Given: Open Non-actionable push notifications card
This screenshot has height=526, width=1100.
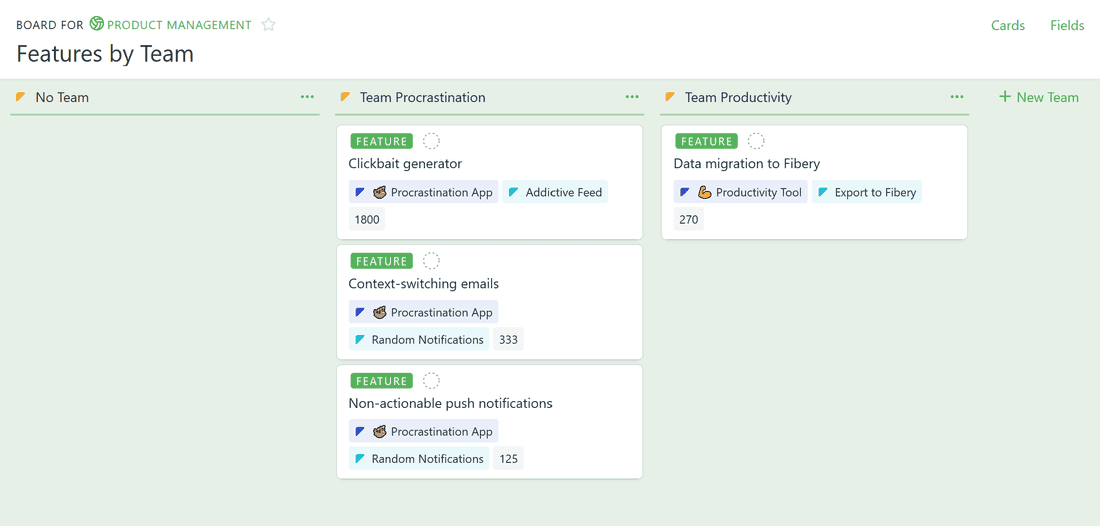Looking at the screenshot, I should [450, 403].
